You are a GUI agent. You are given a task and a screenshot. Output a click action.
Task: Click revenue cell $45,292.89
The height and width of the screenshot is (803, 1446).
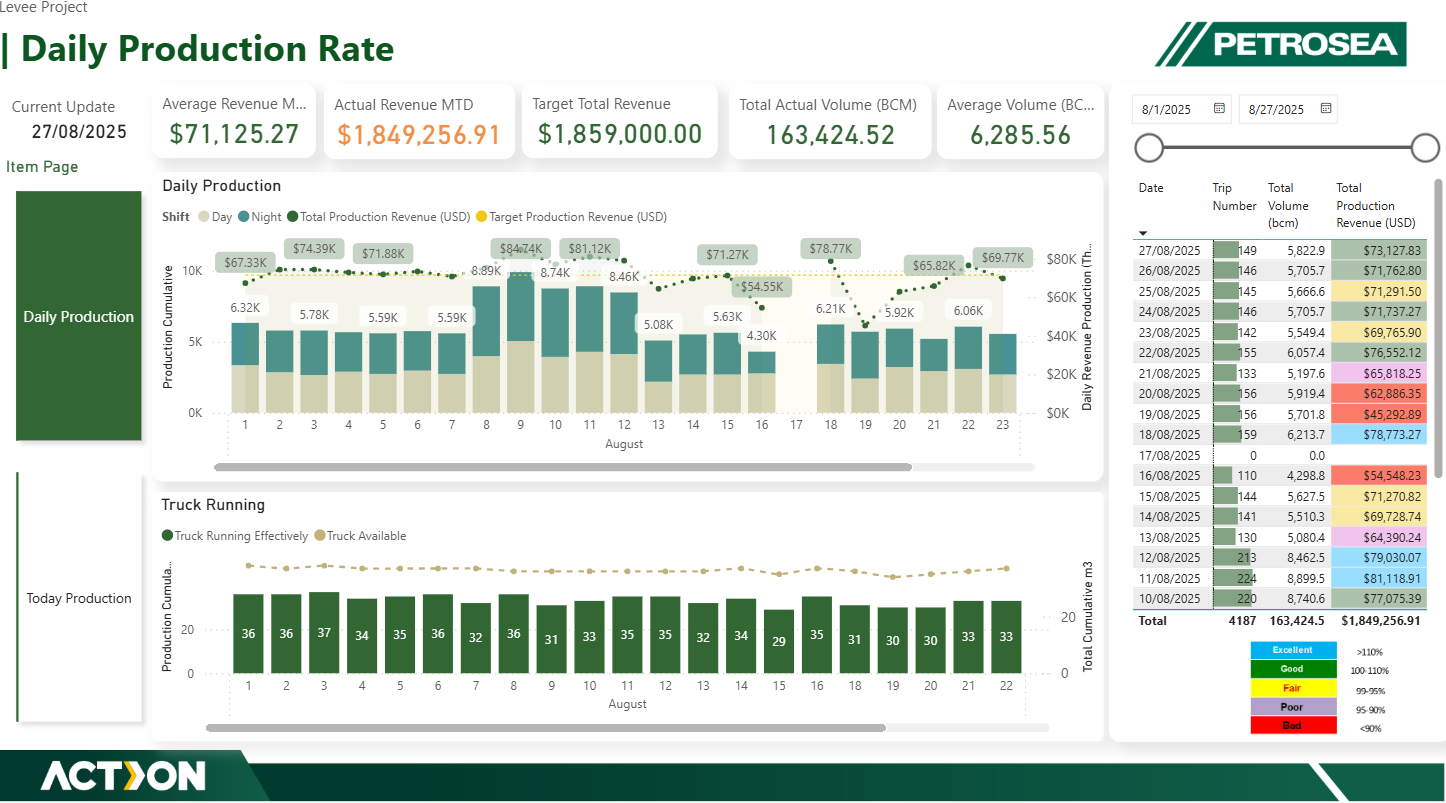[x=1380, y=414]
